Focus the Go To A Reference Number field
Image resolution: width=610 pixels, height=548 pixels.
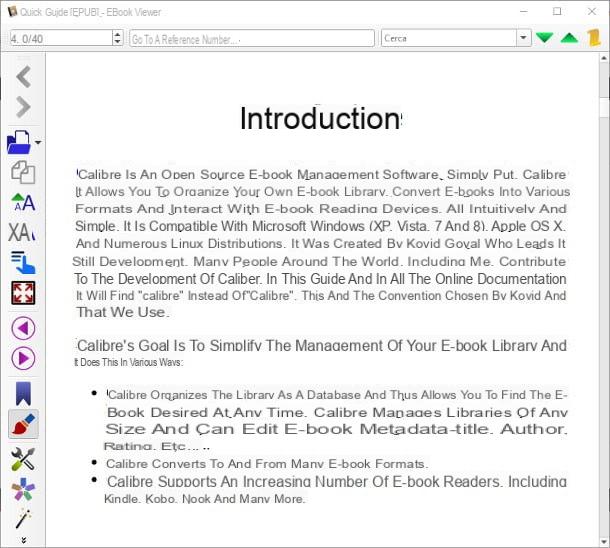coord(252,39)
